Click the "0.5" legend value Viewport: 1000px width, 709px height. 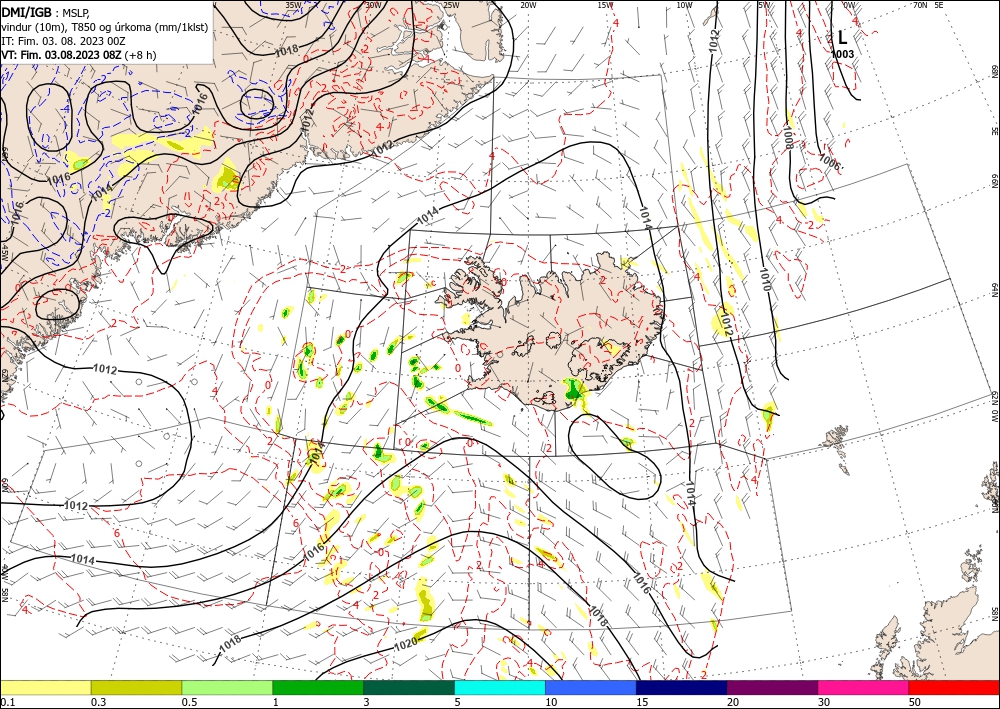pyautogui.click(x=189, y=702)
